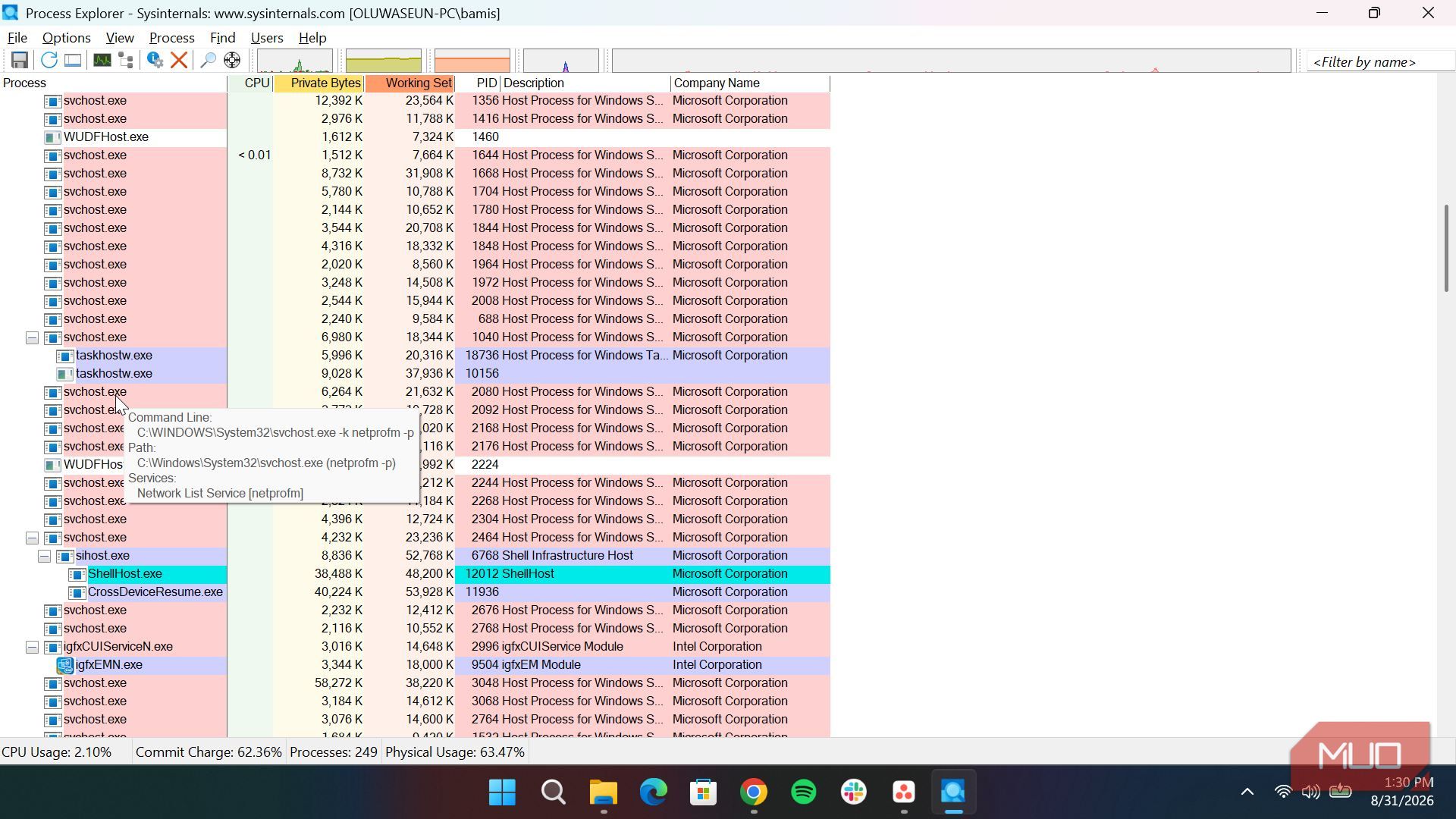Open Microsoft Edge from the taskbar
The height and width of the screenshot is (819, 1456).
coord(654,792)
